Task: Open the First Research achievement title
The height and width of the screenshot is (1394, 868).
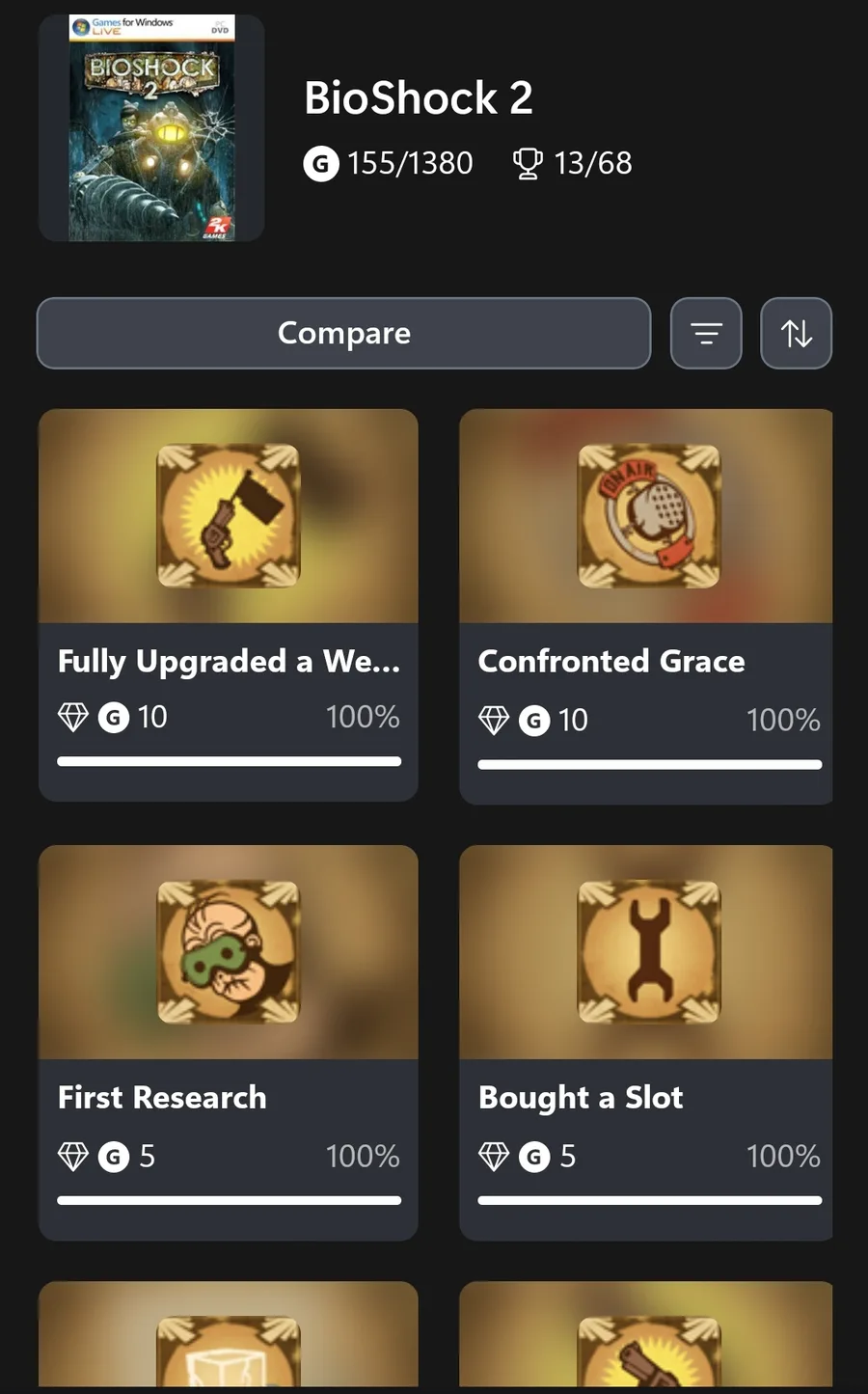Action: coord(162,1098)
